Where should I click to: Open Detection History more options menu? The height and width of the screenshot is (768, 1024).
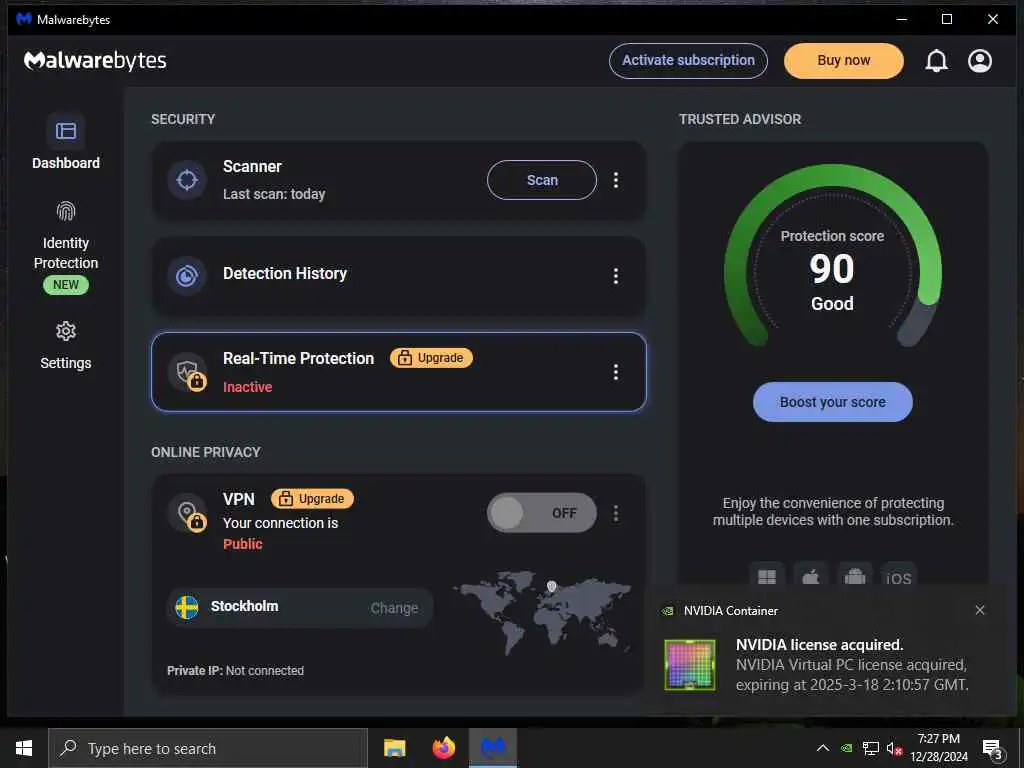[x=615, y=276]
